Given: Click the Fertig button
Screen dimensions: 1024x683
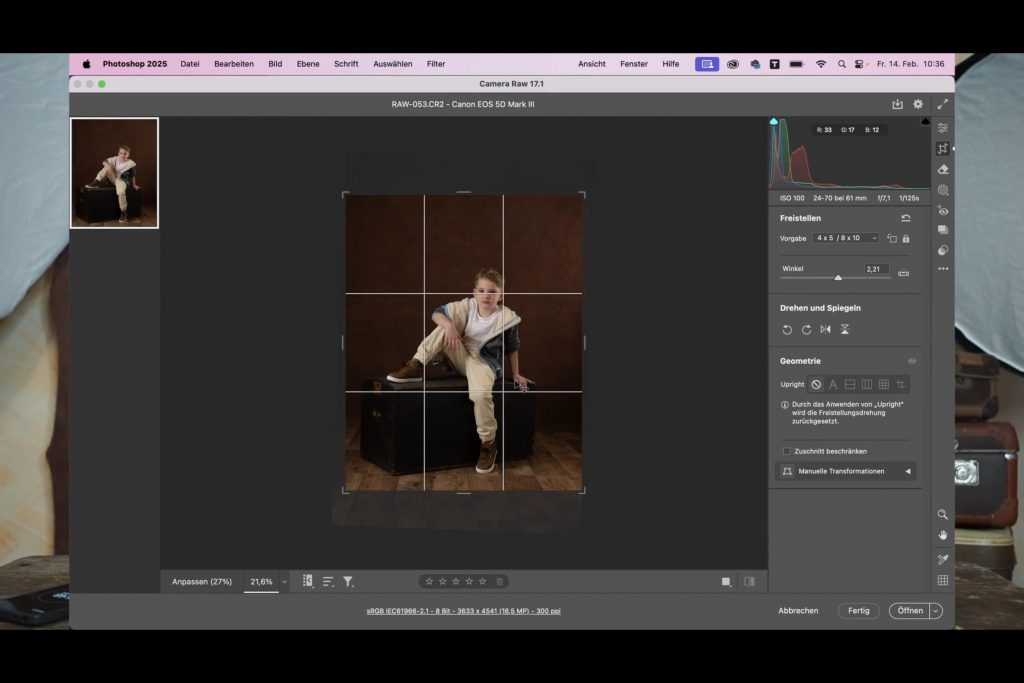Looking at the screenshot, I should (858, 610).
